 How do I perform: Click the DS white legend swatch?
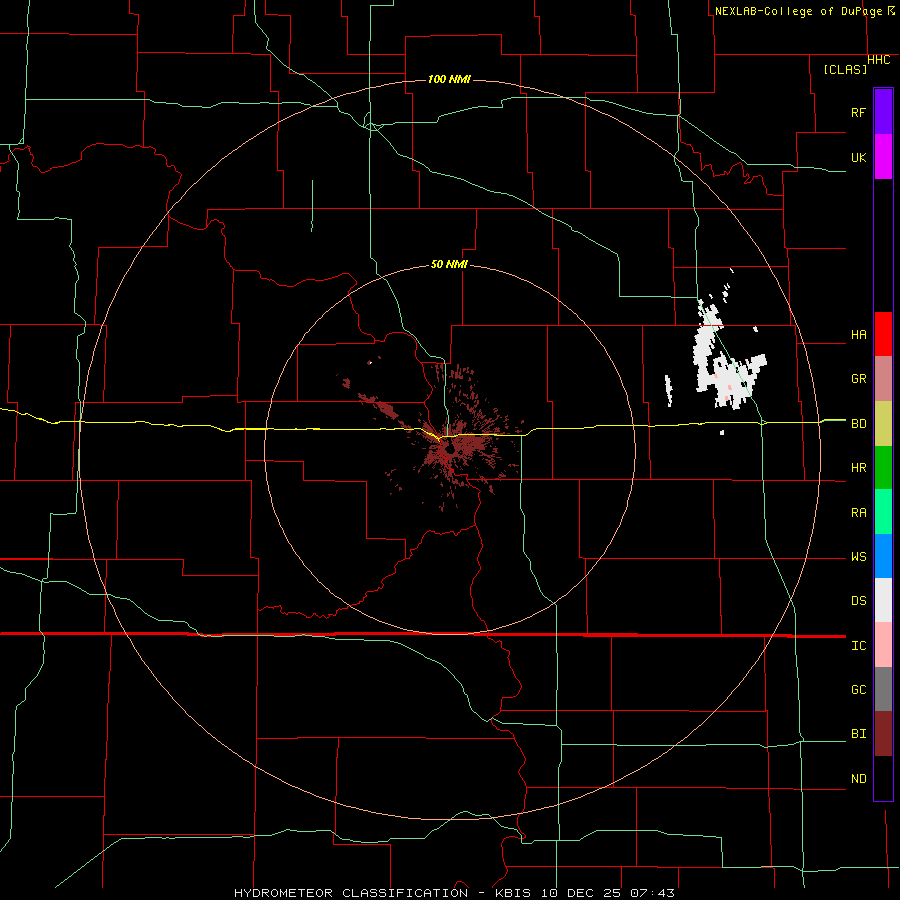click(883, 600)
